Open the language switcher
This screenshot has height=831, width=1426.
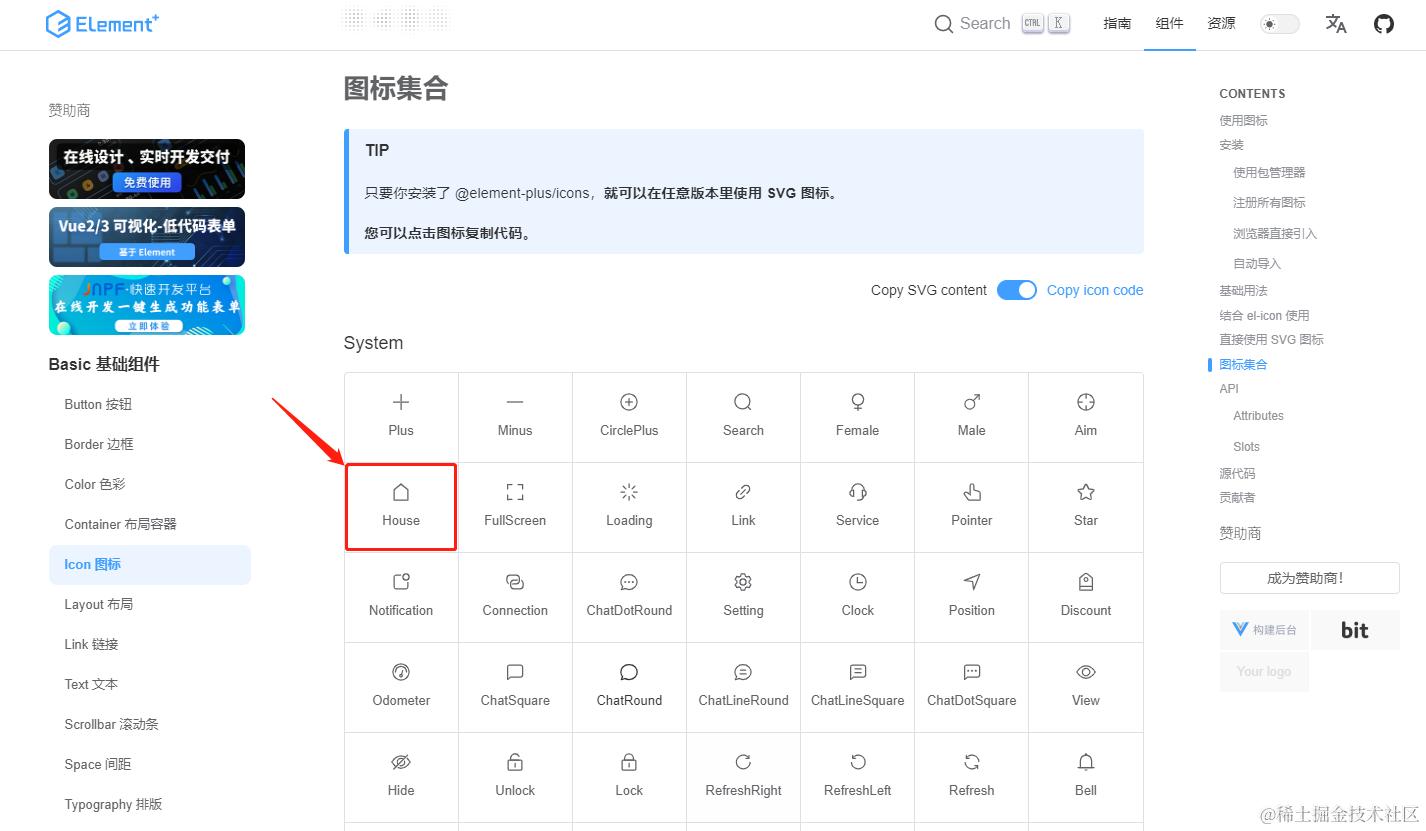[1335, 23]
